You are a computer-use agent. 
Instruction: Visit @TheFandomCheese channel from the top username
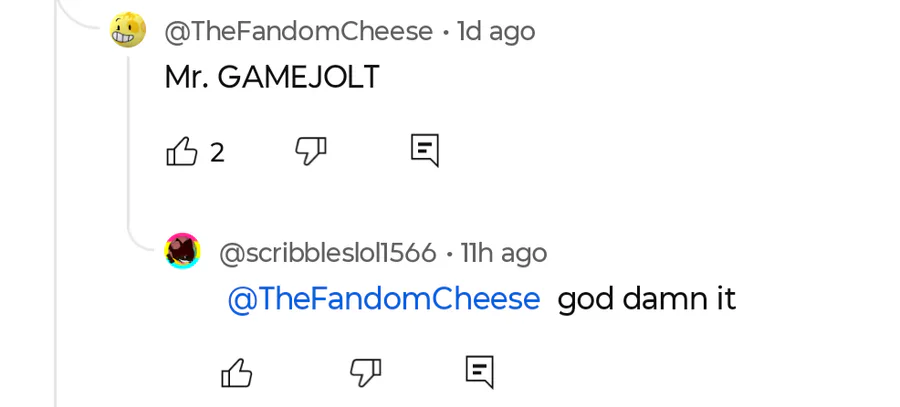(x=298, y=32)
